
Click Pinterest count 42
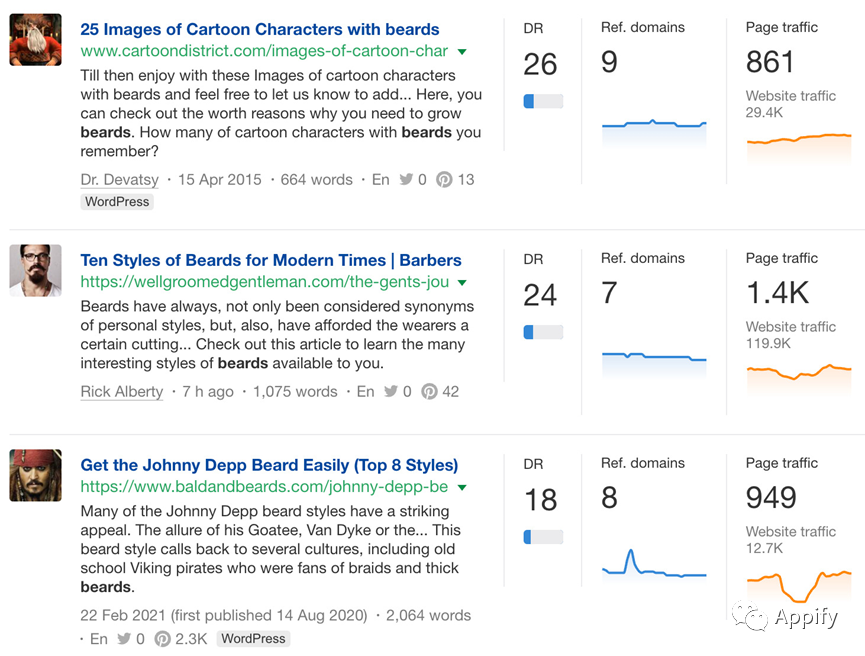pos(451,392)
